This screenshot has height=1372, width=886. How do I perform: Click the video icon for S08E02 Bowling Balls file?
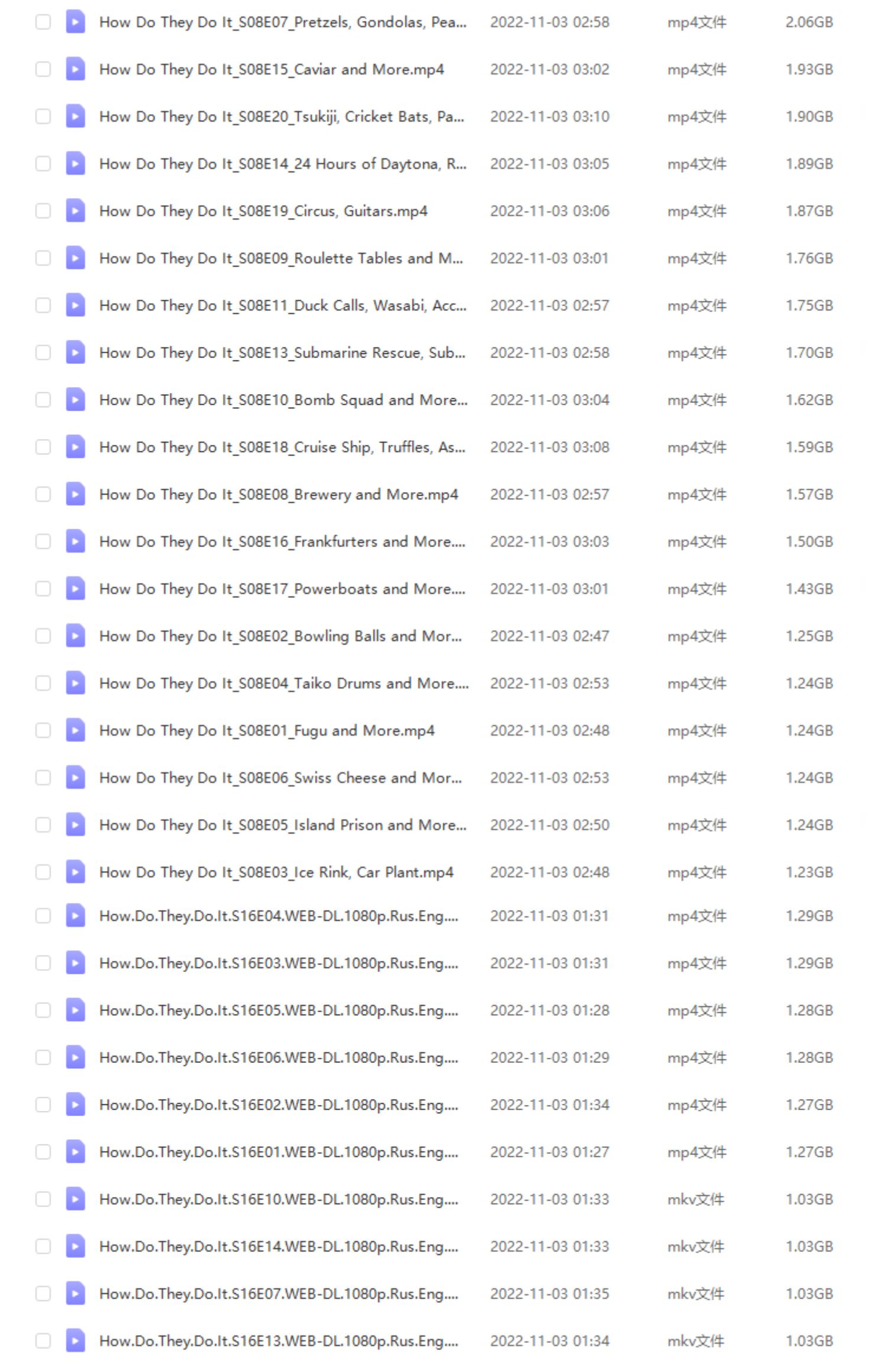click(x=75, y=636)
